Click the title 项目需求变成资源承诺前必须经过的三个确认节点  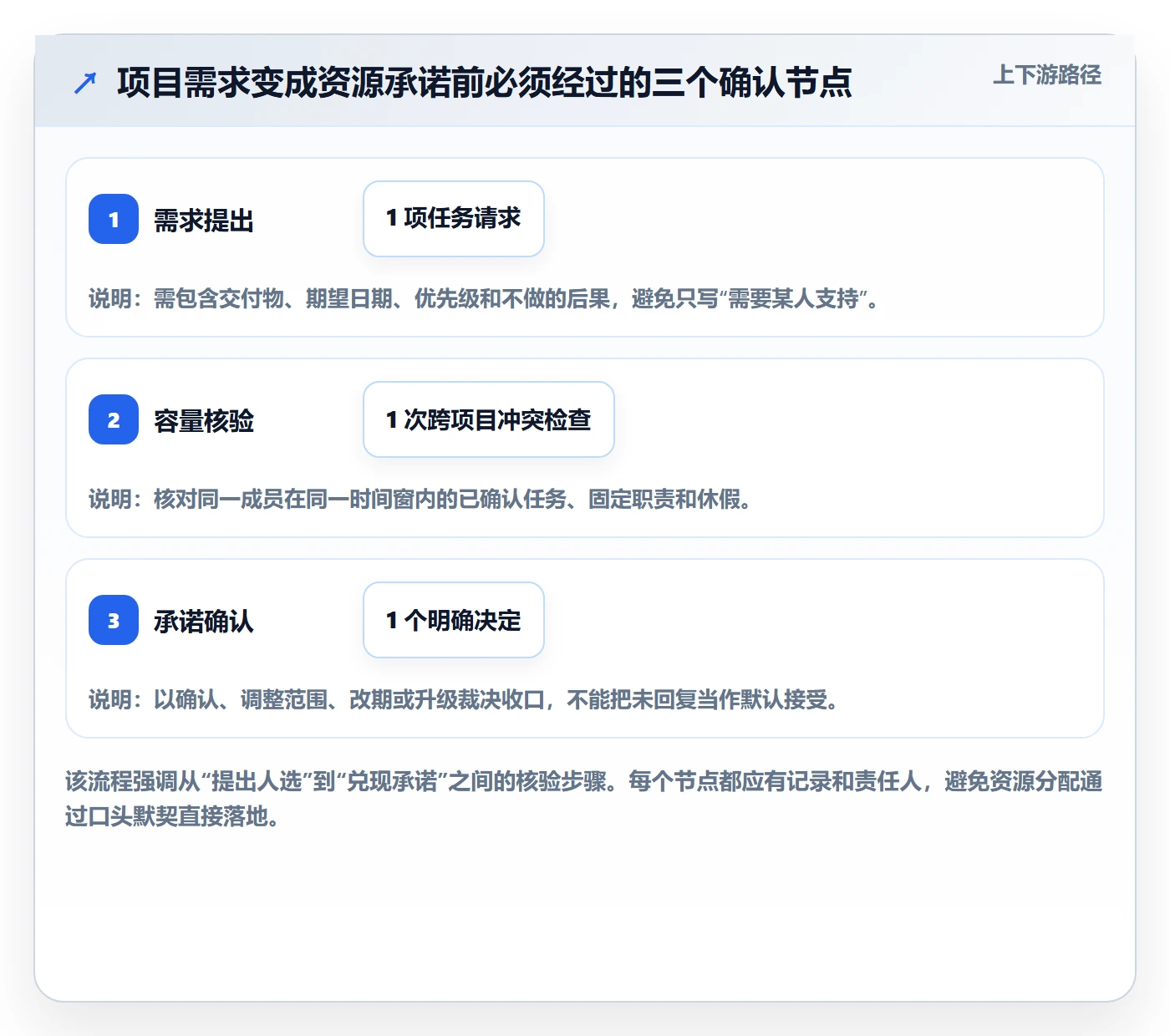tap(485, 83)
